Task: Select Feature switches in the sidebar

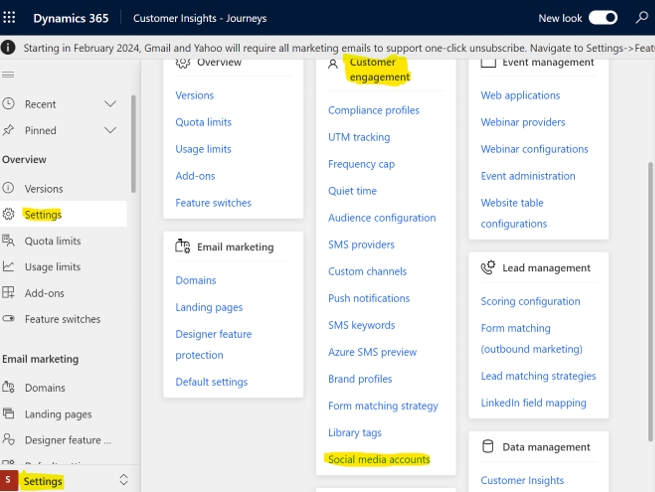Action: 63,319
